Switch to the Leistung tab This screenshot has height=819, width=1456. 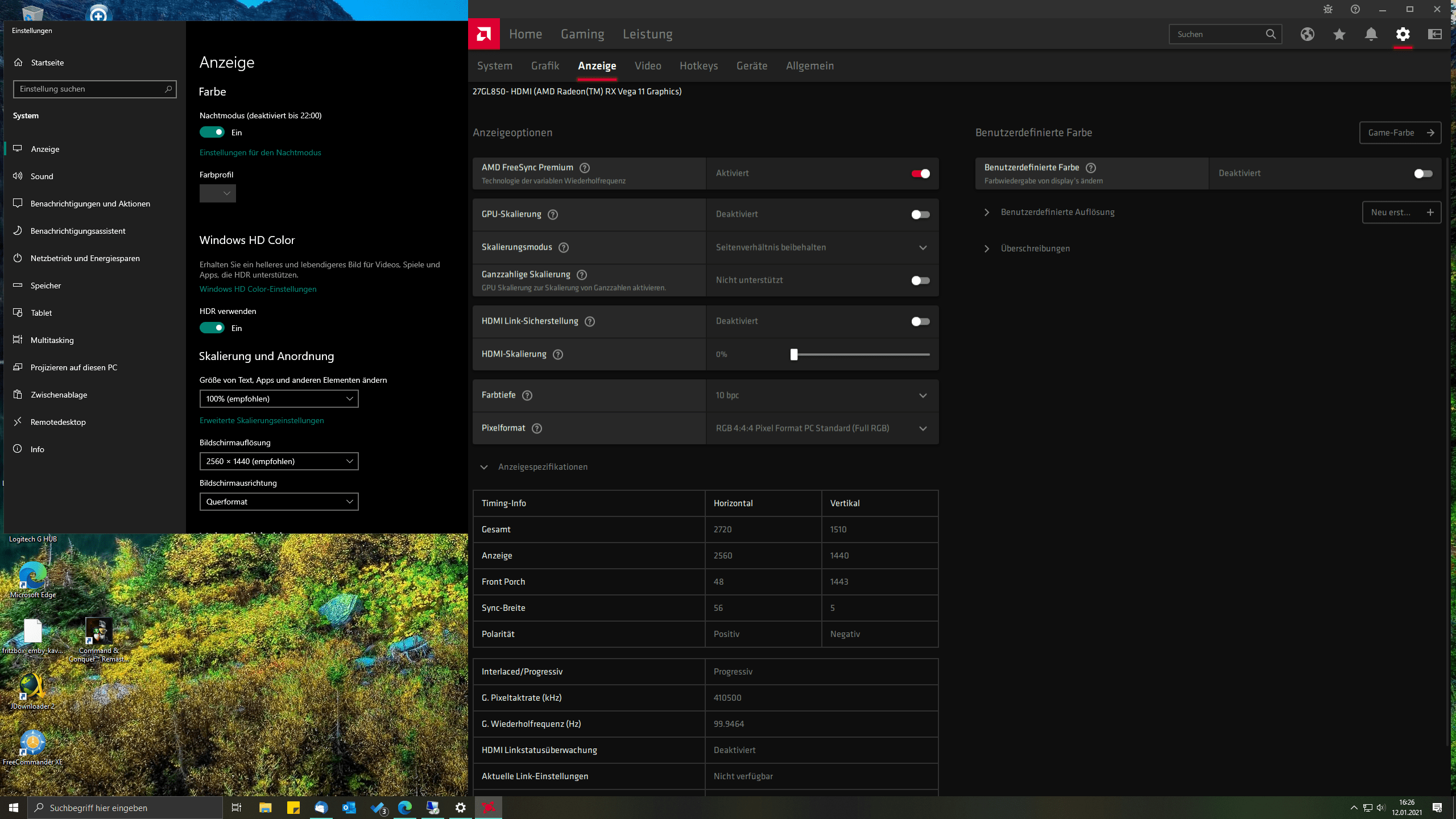(648, 34)
